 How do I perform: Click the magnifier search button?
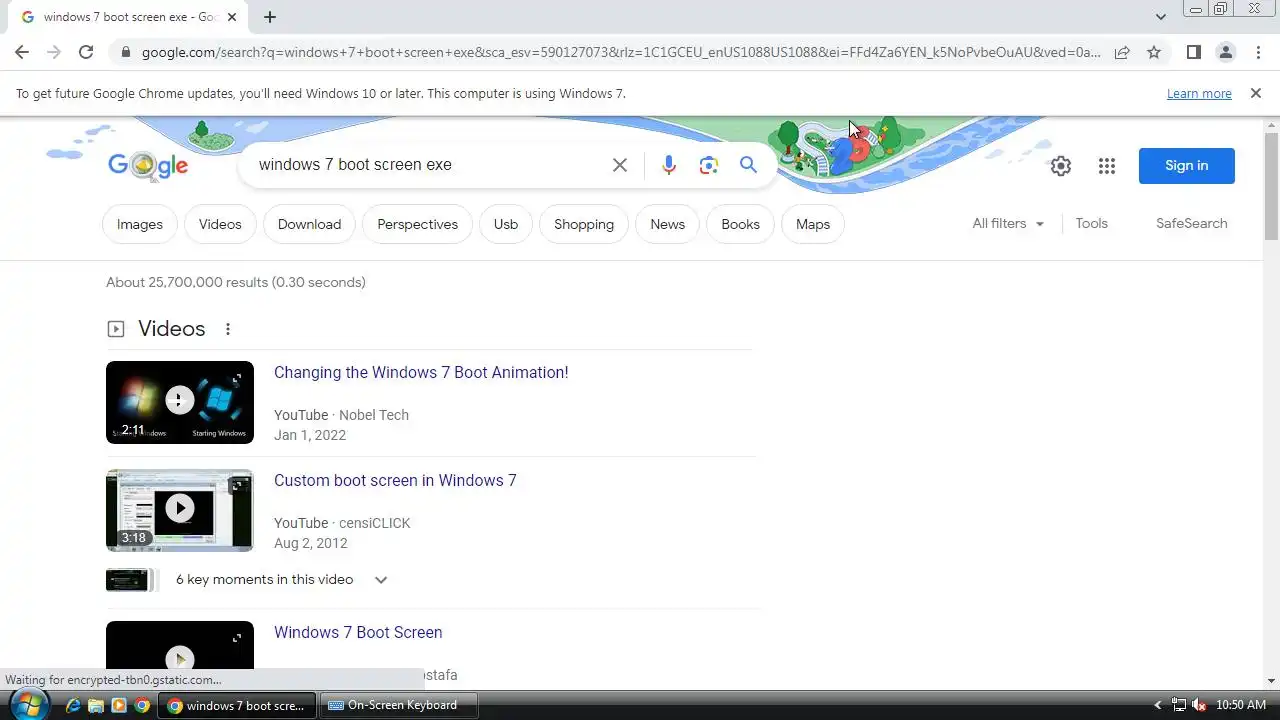(748, 165)
